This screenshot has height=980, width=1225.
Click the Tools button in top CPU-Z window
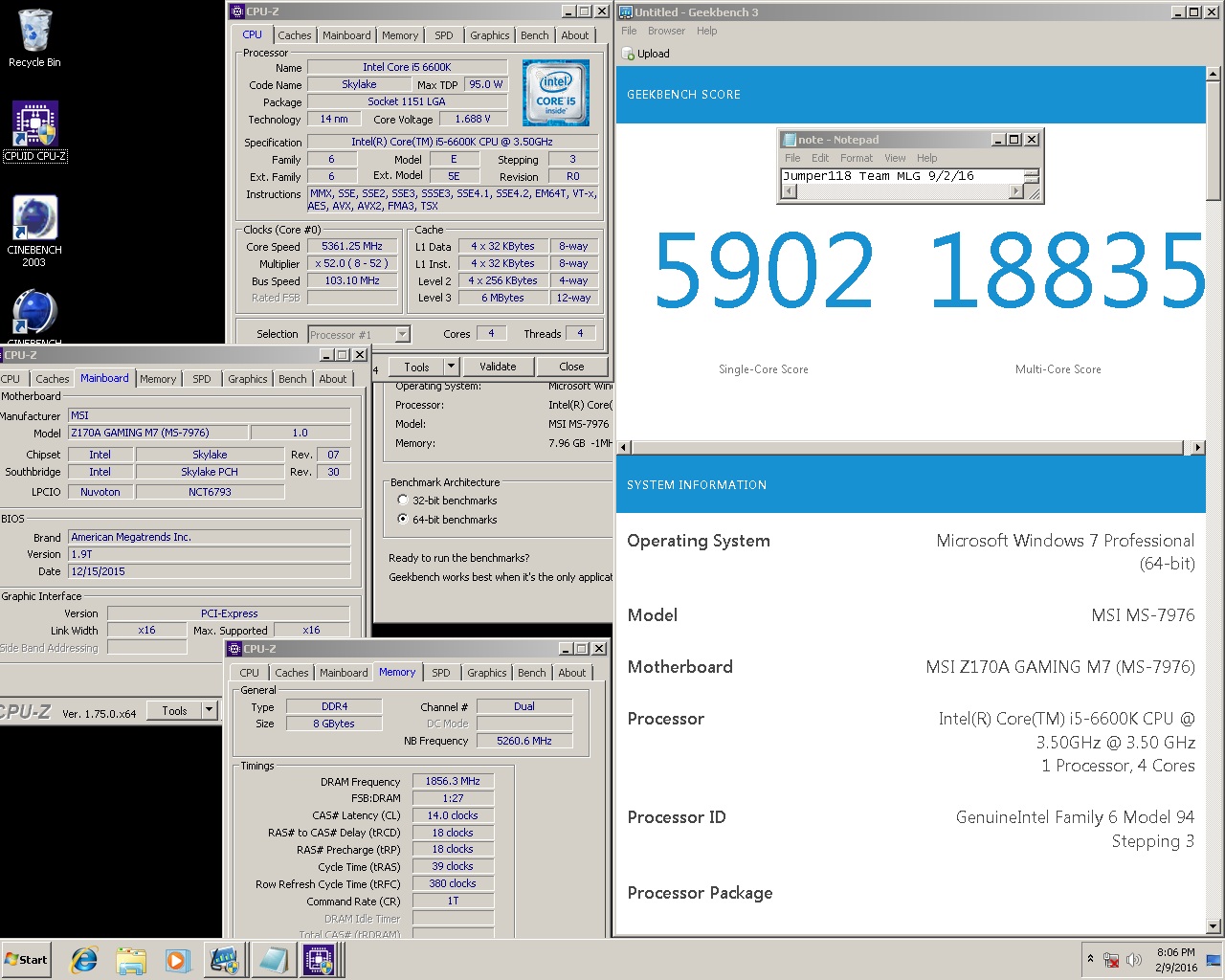tap(416, 367)
